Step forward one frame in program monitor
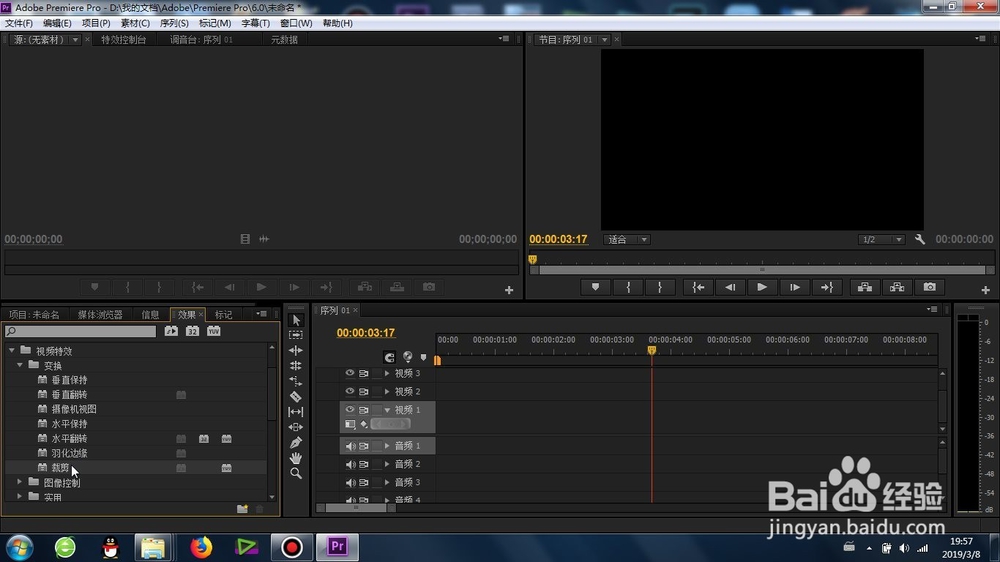Image resolution: width=1000 pixels, height=562 pixels. [x=795, y=287]
